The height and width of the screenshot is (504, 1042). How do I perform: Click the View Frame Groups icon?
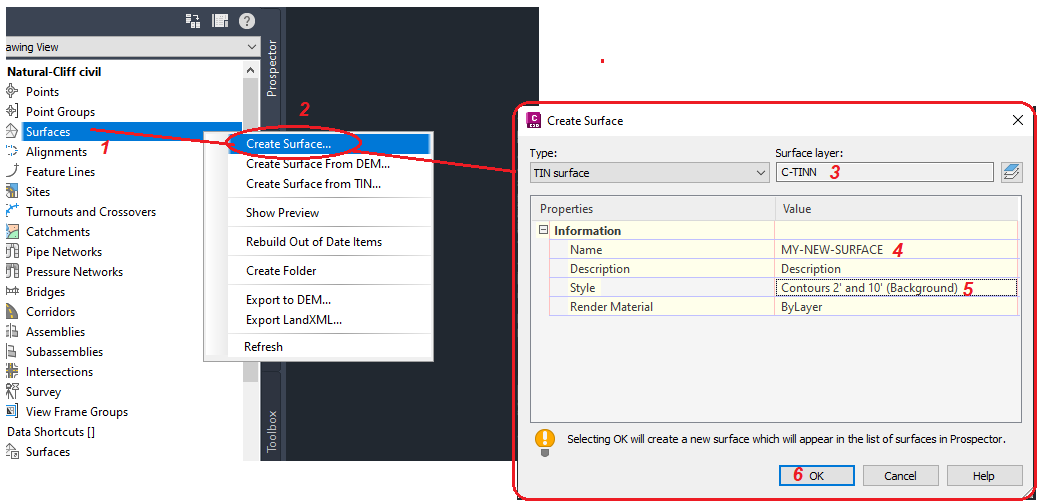click(12, 411)
